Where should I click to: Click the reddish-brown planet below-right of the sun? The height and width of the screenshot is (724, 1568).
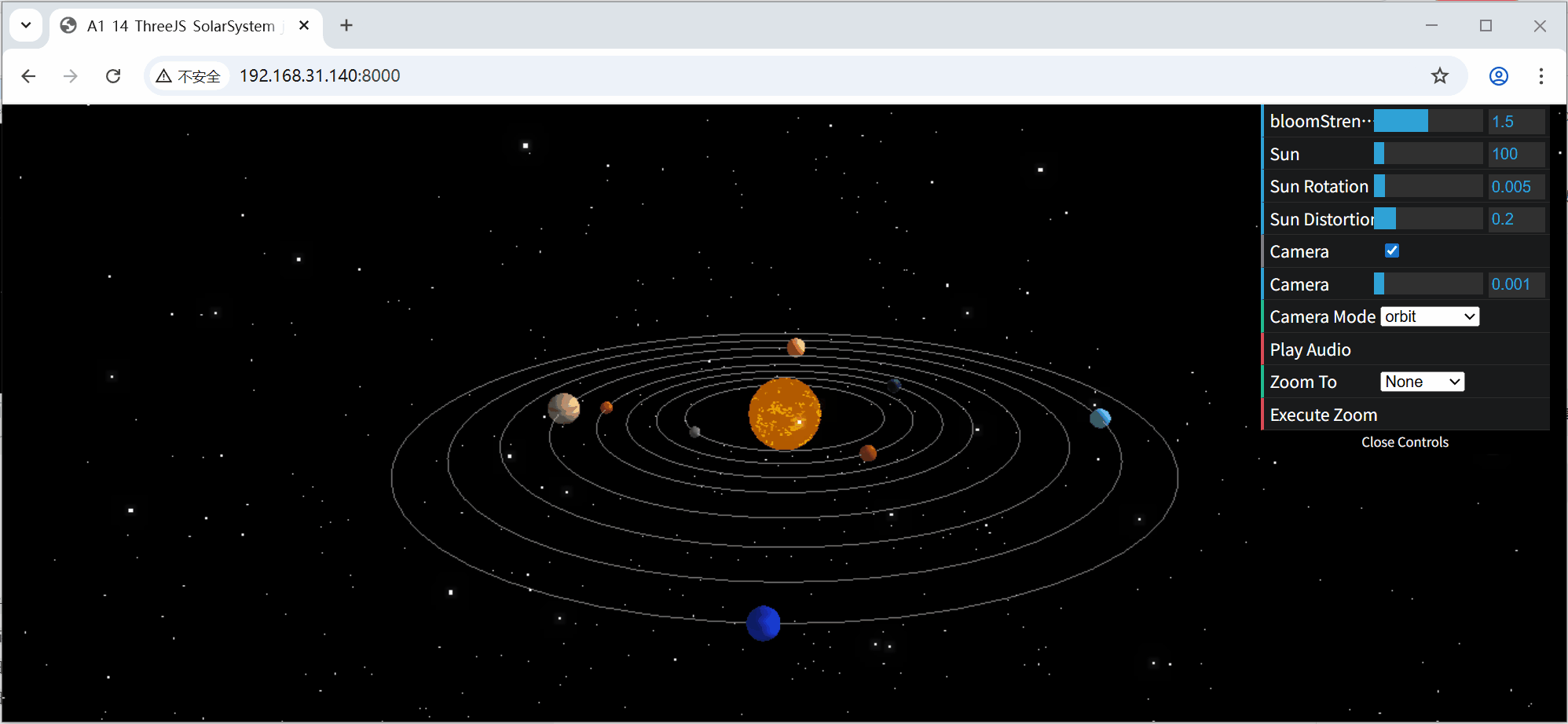click(868, 453)
